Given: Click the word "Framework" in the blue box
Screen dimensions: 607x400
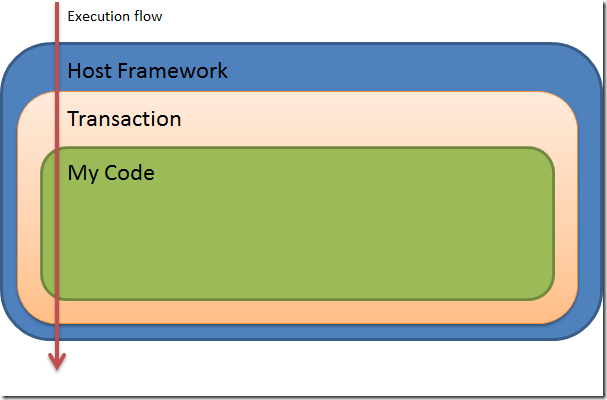Looking at the screenshot, I should click(172, 70).
